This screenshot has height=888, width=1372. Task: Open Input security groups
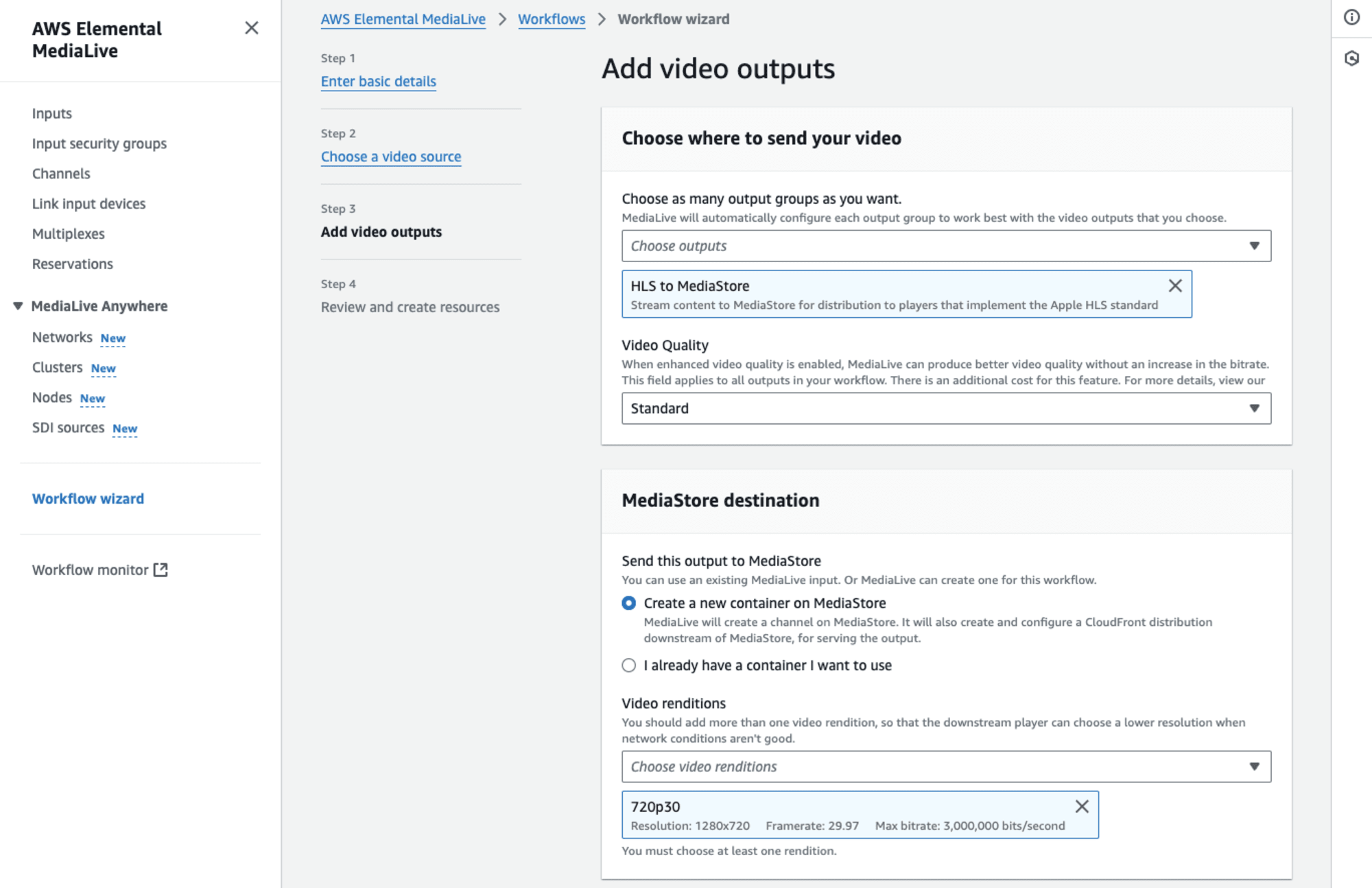pyautogui.click(x=99, y=143)
